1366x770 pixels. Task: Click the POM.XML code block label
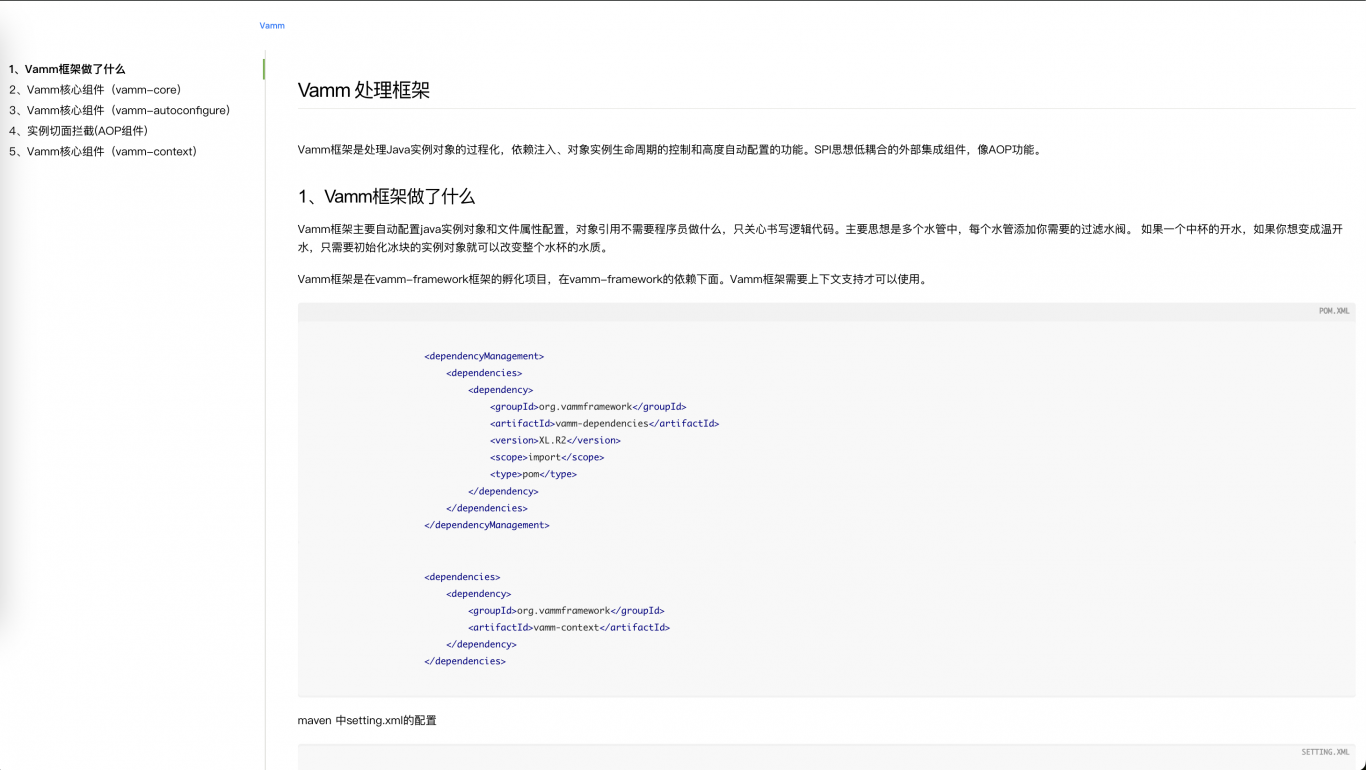click(x=1334, y=311)
